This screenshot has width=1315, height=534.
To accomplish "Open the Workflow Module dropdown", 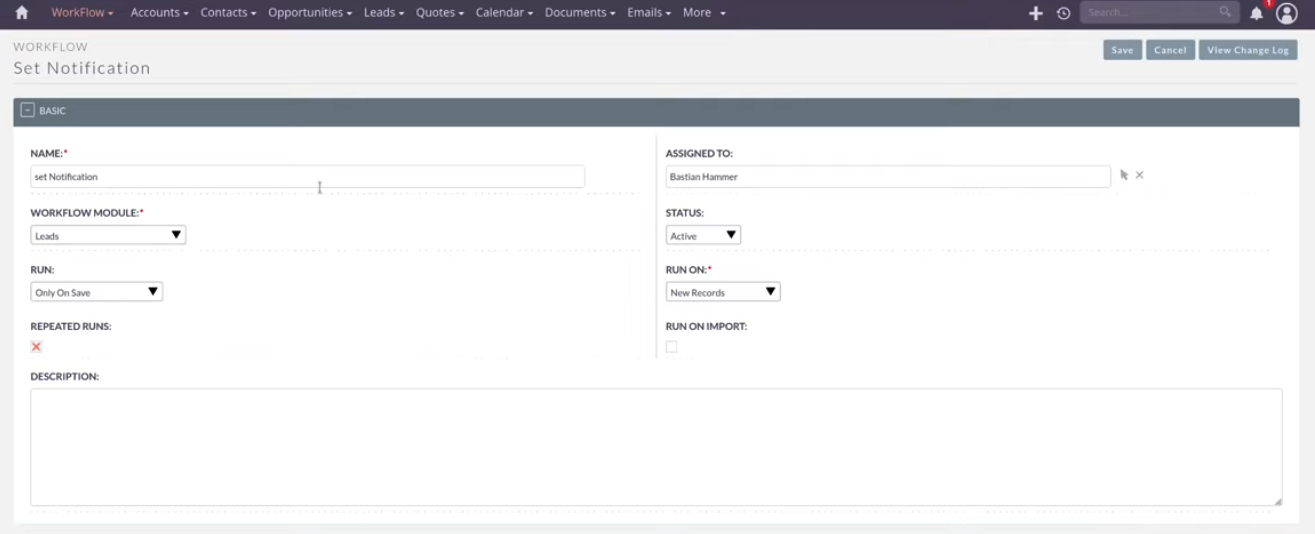I will click(x=108, y=235).
